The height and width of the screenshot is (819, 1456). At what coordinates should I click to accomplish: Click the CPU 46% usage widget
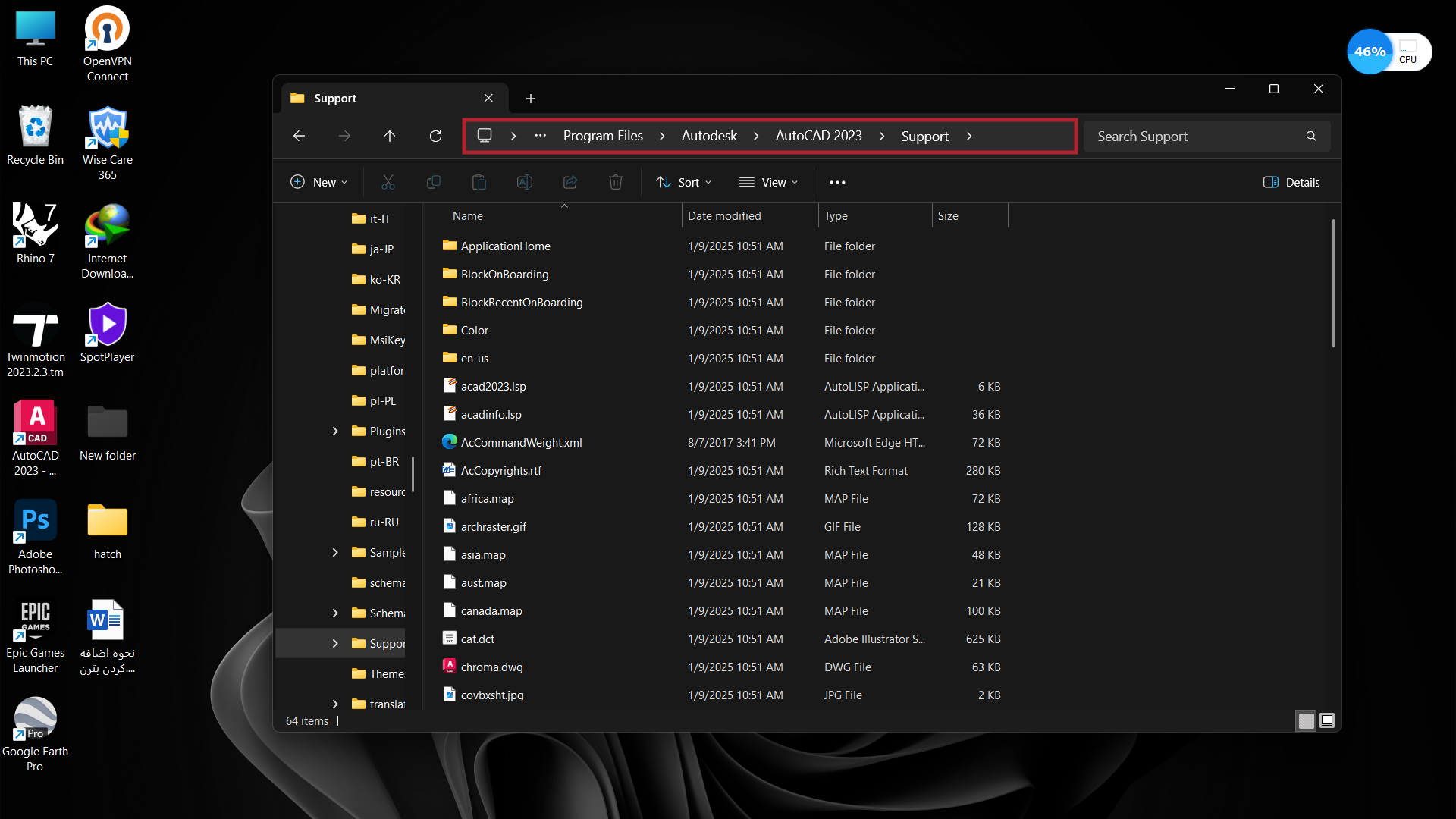[1389, 52]
